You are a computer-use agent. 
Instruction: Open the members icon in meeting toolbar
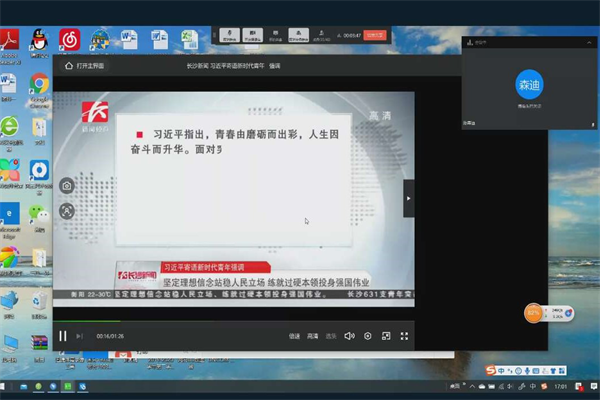tap(321, 35)
